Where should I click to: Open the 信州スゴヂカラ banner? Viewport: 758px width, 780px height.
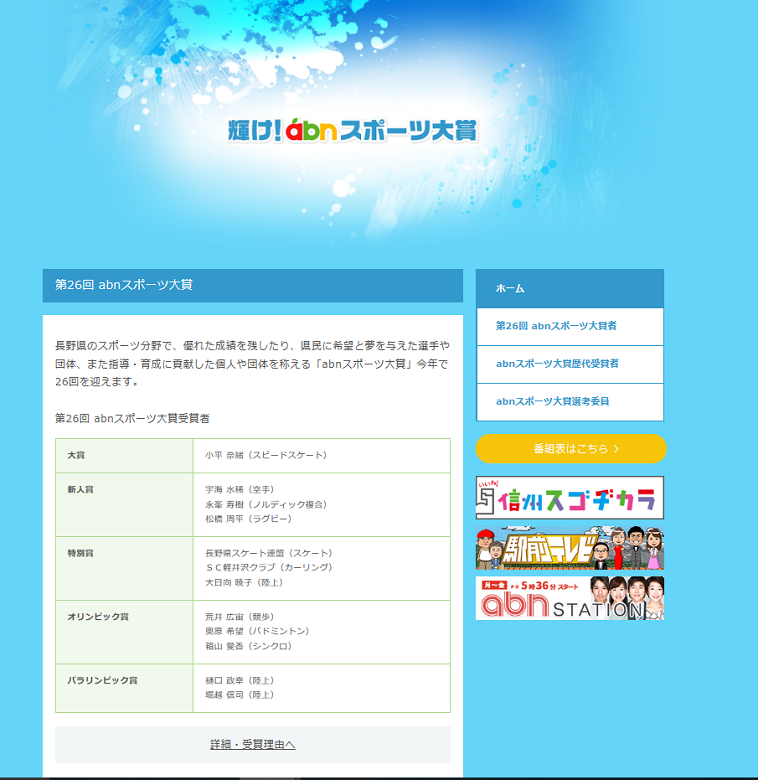tap(569, 498)
